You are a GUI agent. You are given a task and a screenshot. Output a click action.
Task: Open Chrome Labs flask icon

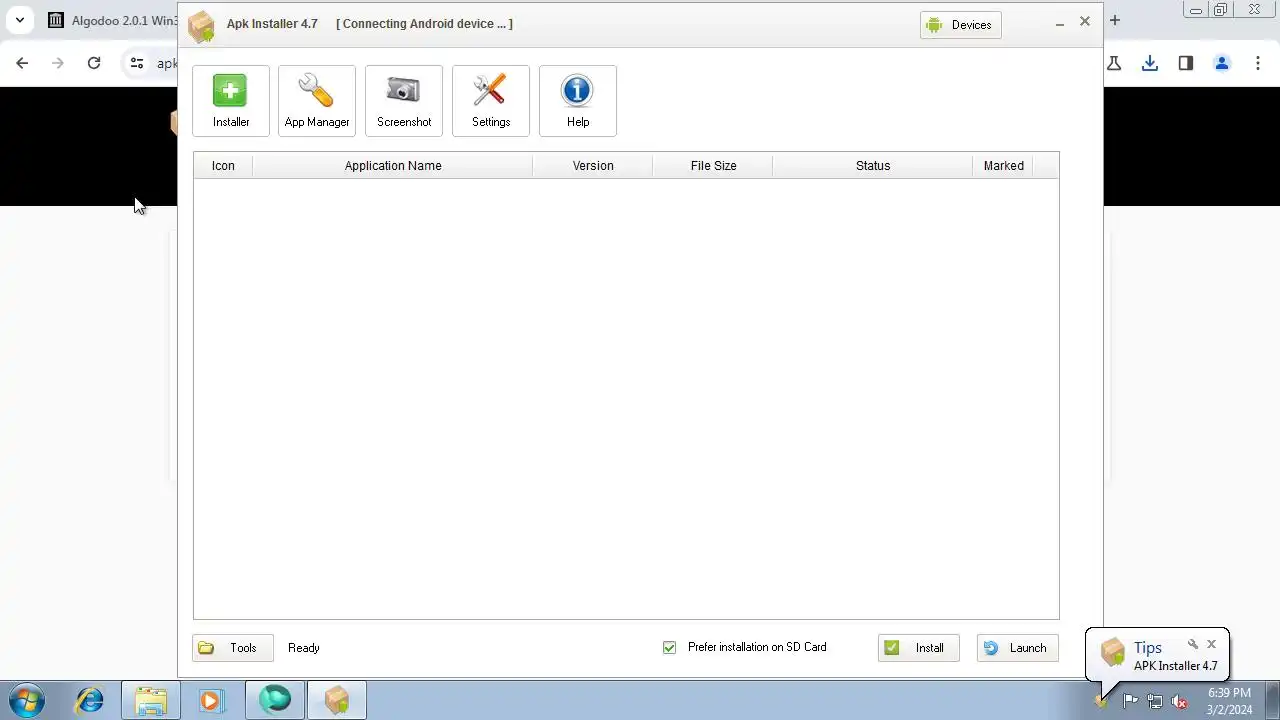coord(1114,63)
